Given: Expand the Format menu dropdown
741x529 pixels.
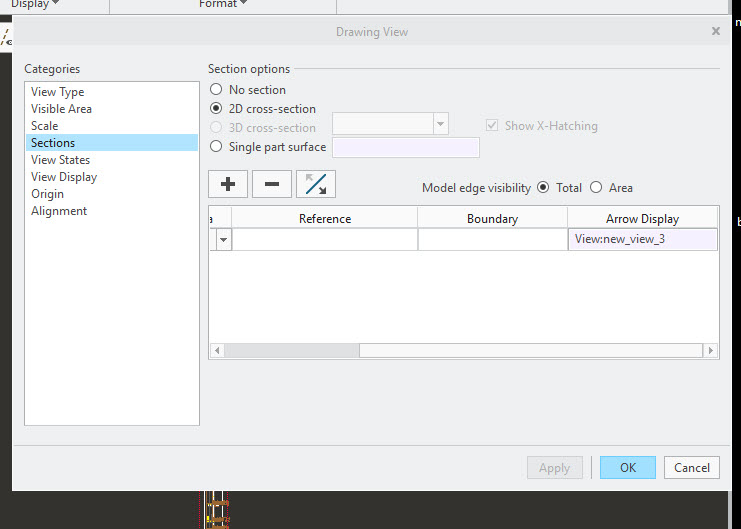Looking at the screenshot, I should click(x=223, y=4).
